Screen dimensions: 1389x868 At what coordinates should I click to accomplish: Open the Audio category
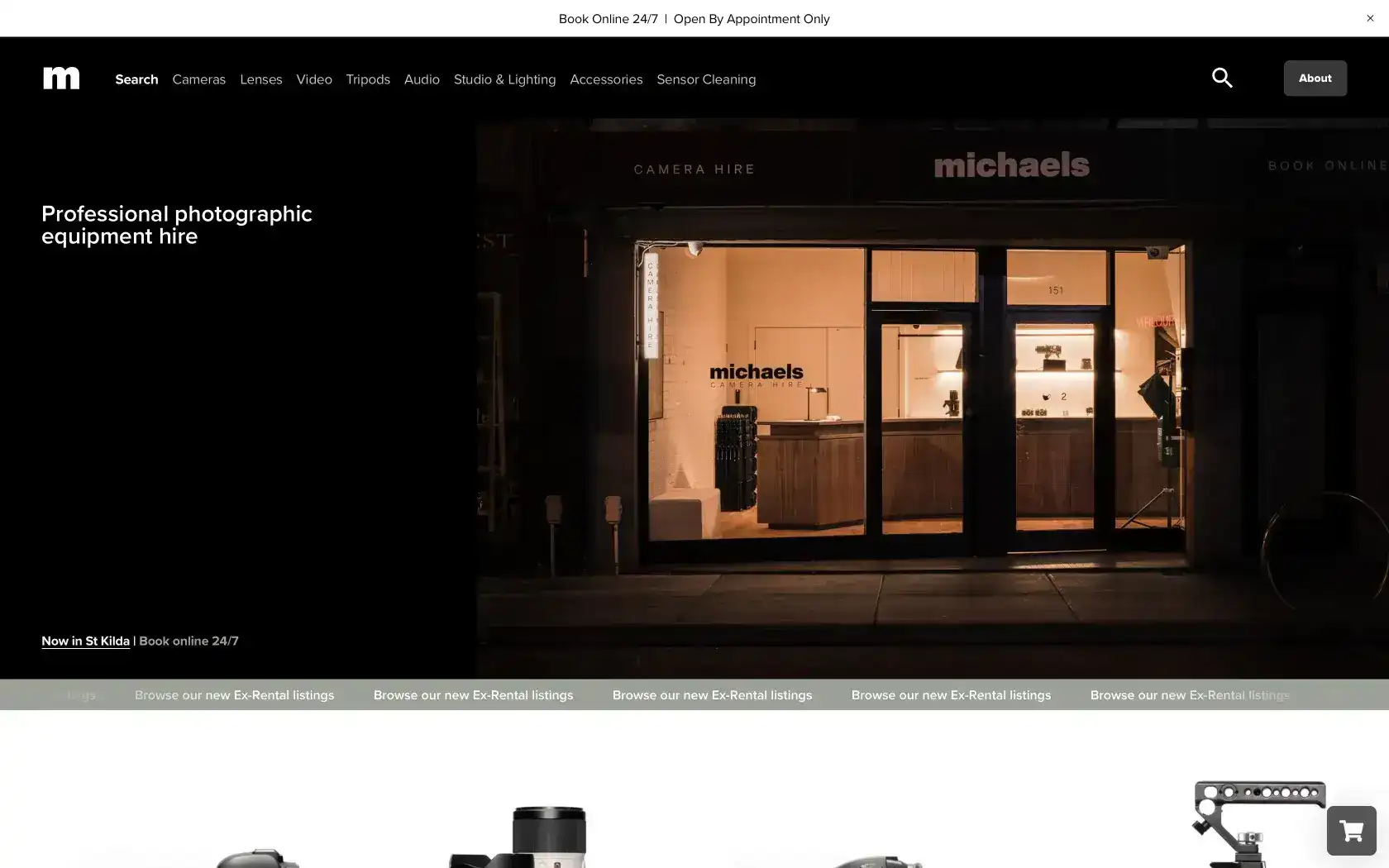[x=422, y=79]
